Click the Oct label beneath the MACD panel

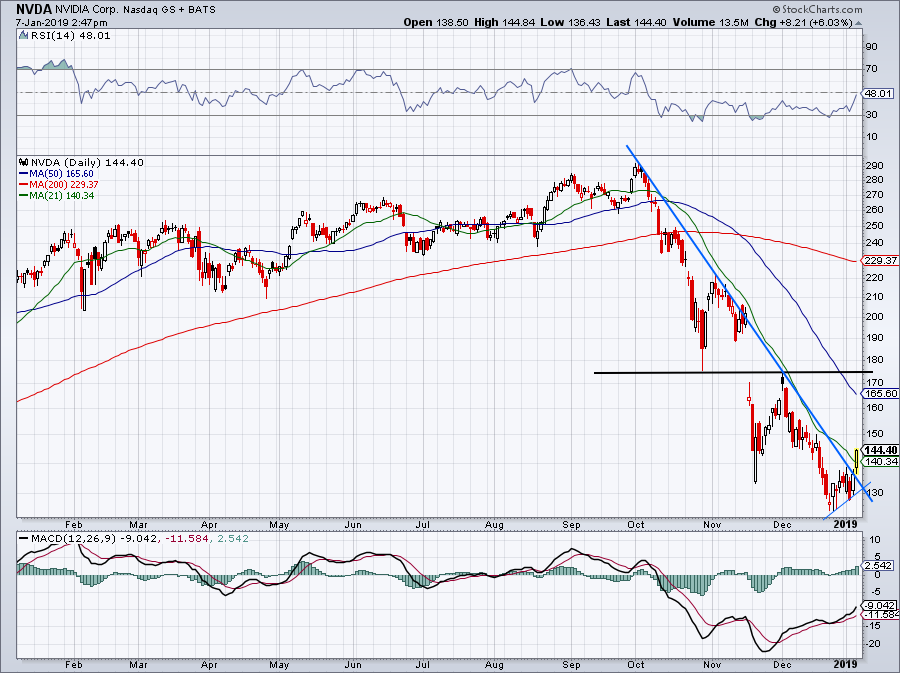(x=636, y=665)
